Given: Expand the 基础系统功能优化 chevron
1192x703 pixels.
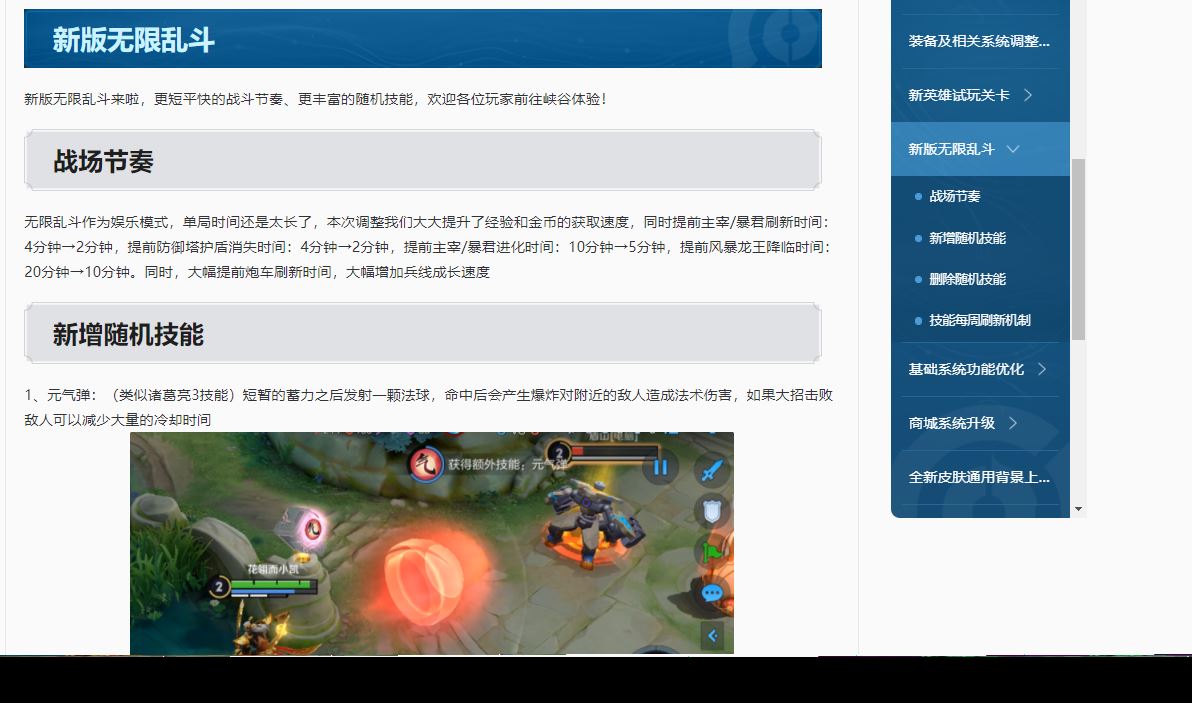Looking at the screenshot, I should coord(1042,369).
